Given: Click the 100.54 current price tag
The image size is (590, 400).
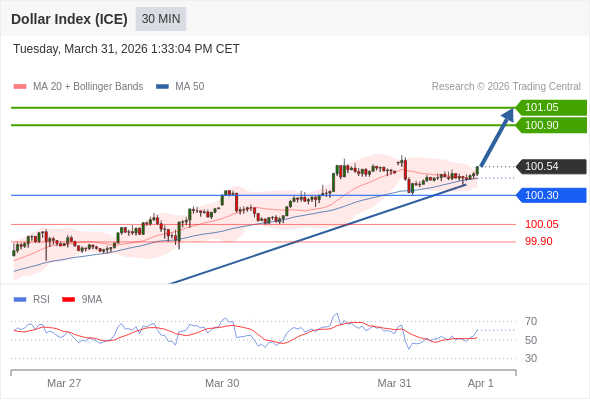Looking at the screenshot, I should (551, 166).
